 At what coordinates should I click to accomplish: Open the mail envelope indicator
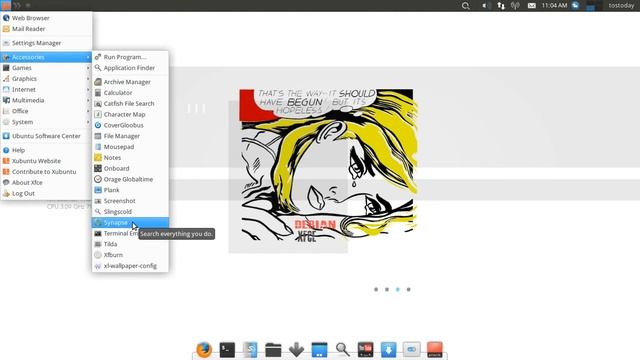[x=531, y=6]
